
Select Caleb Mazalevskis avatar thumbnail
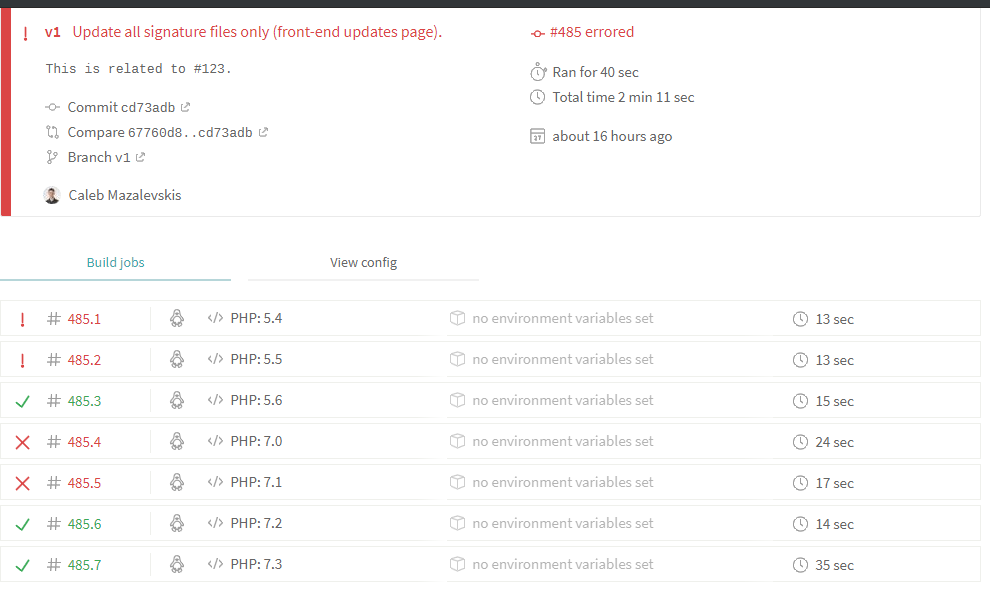point(52,195)
